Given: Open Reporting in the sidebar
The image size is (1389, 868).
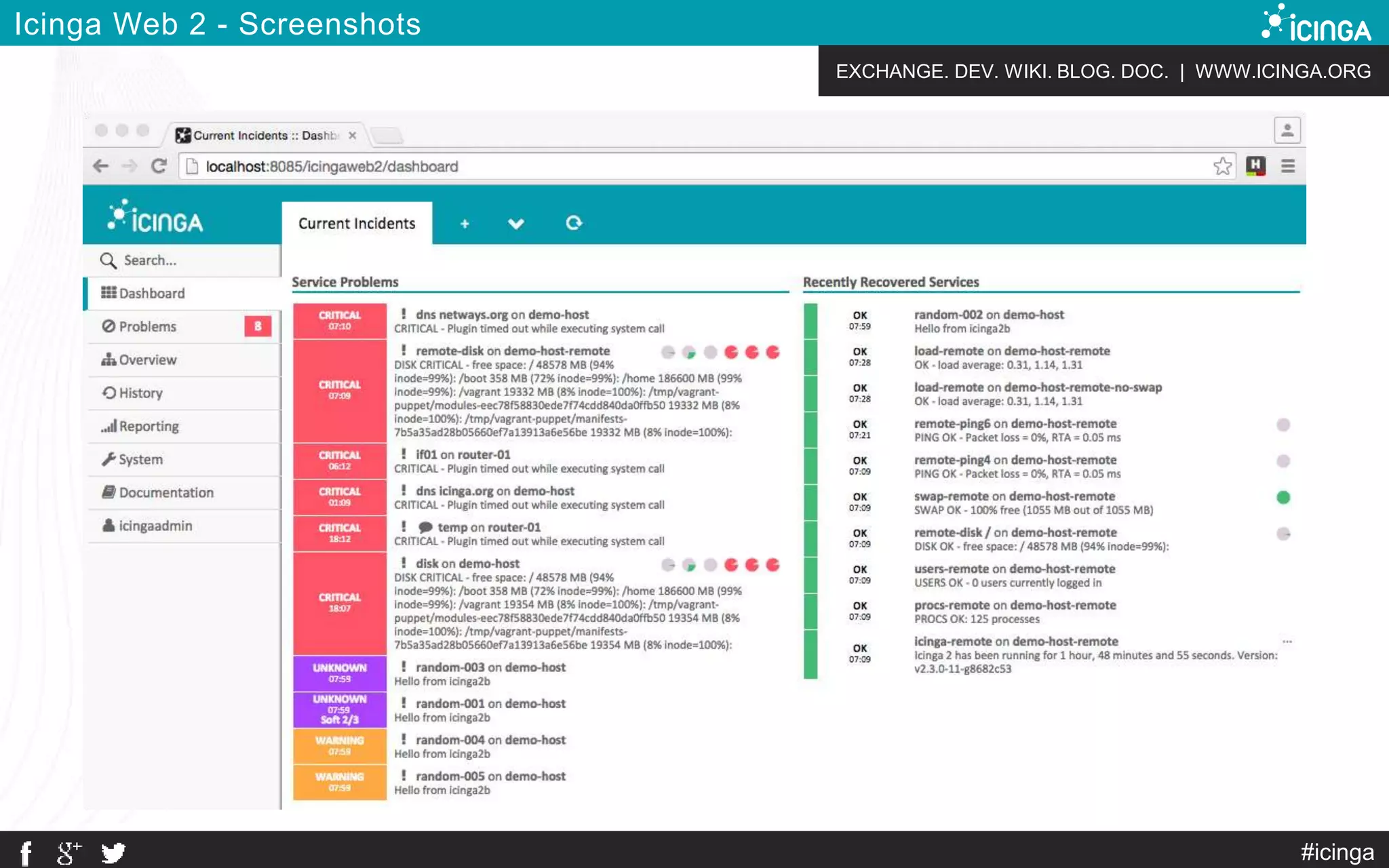Looking at the screenshot, I should (182, 427).
